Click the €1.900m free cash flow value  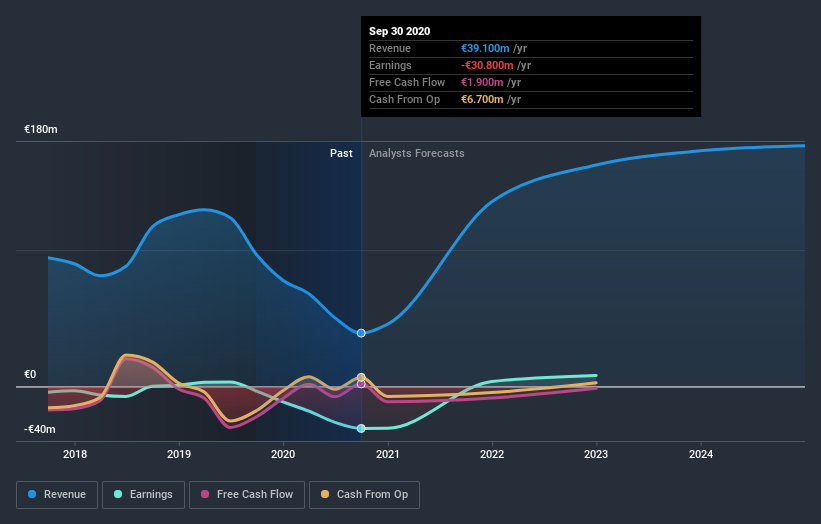(482, 82)
